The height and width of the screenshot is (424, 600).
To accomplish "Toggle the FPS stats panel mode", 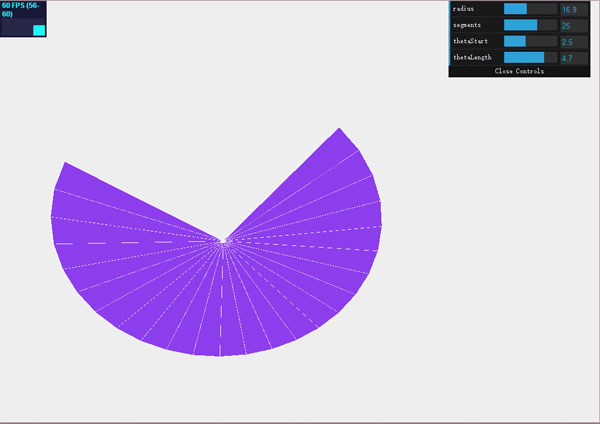I will click(x=23, y=19).
